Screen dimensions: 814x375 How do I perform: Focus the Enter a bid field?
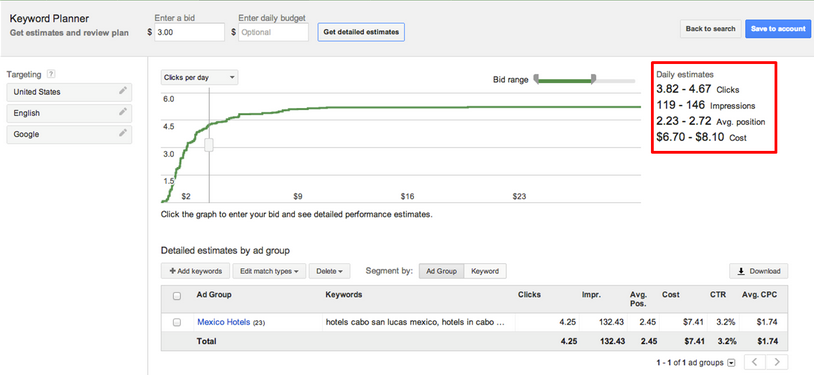(x=189, y=32)
